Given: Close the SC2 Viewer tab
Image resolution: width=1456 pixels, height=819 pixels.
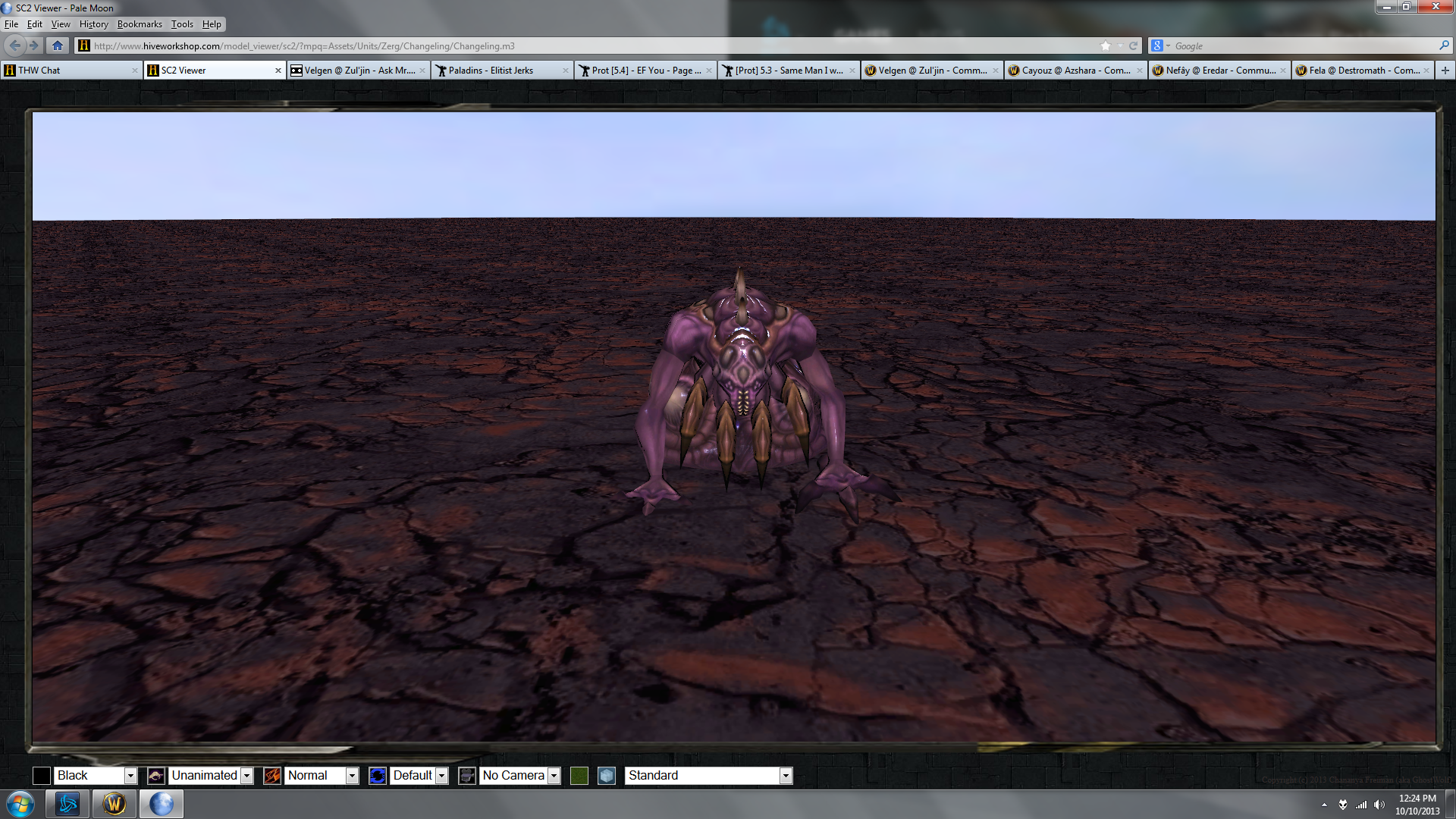Looking at the screenshot, I should tap(278, 71).
